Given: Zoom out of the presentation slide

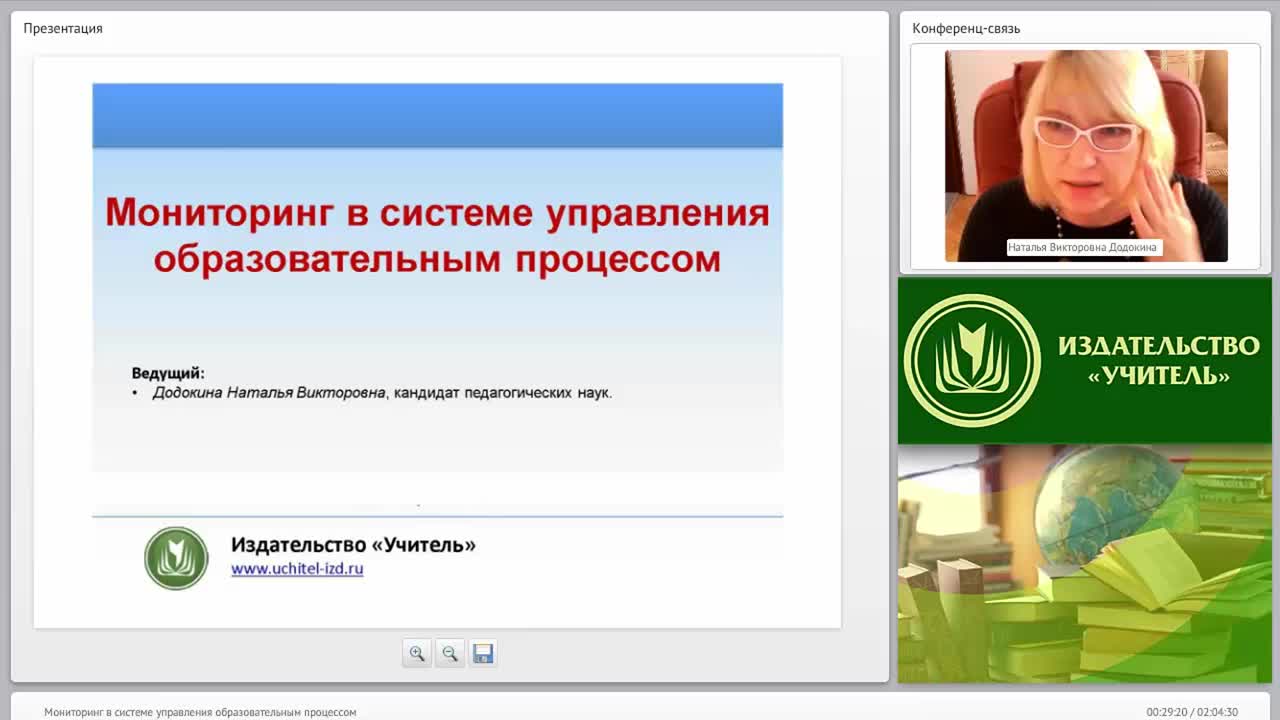Looking at the screenshot, I should tap(450, 653).
